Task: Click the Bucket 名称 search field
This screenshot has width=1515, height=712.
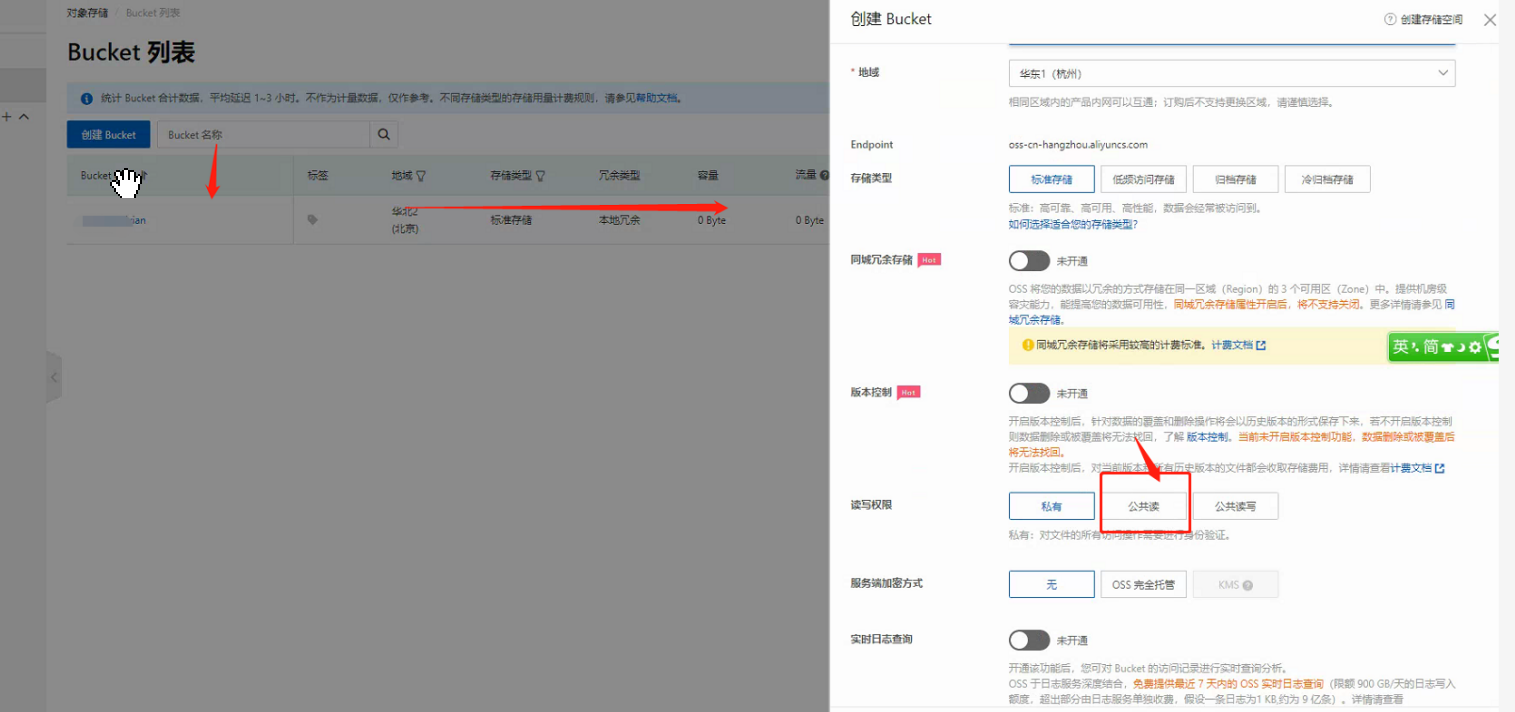Action: coord(263,135)
